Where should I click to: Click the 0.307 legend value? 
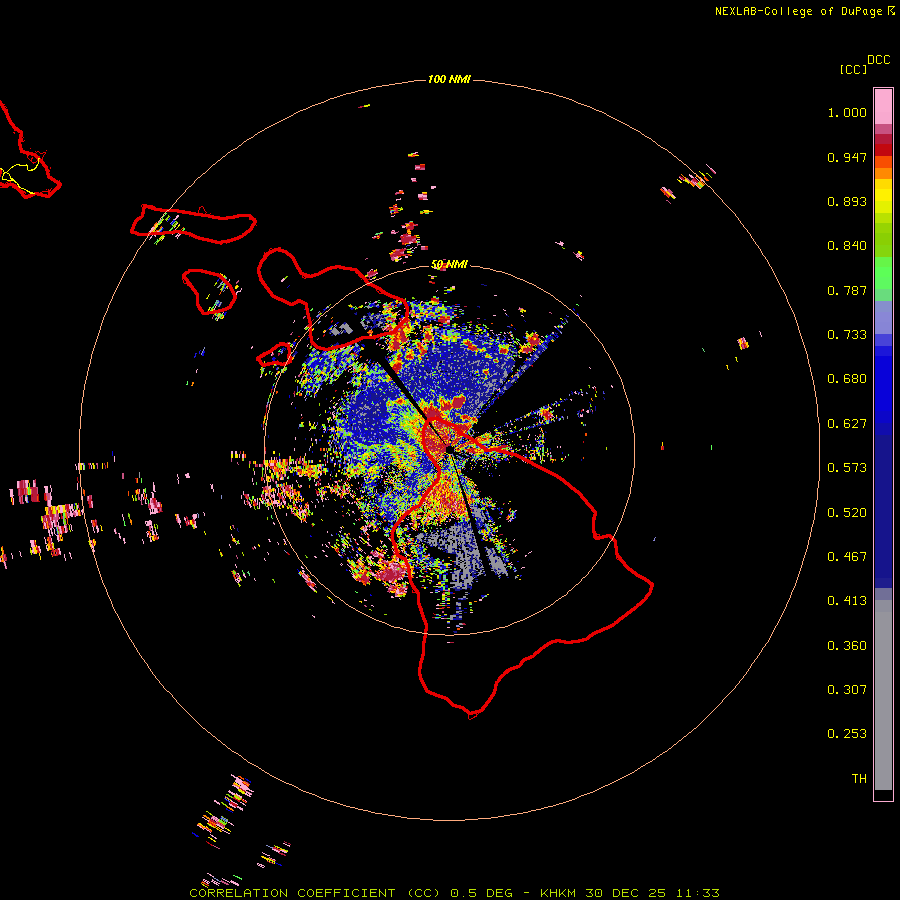point(847,690)
